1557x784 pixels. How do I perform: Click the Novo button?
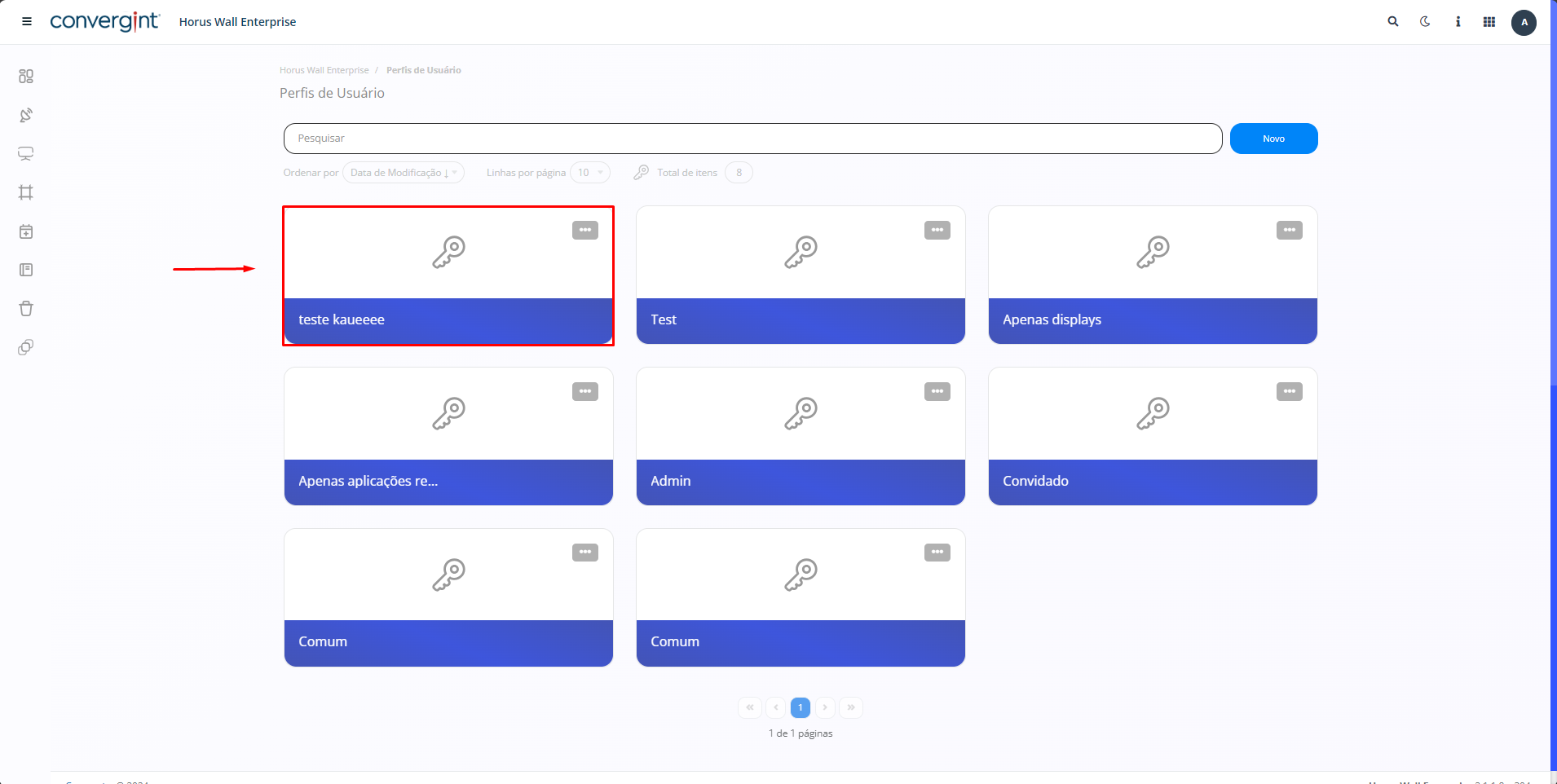(1273, 139)
